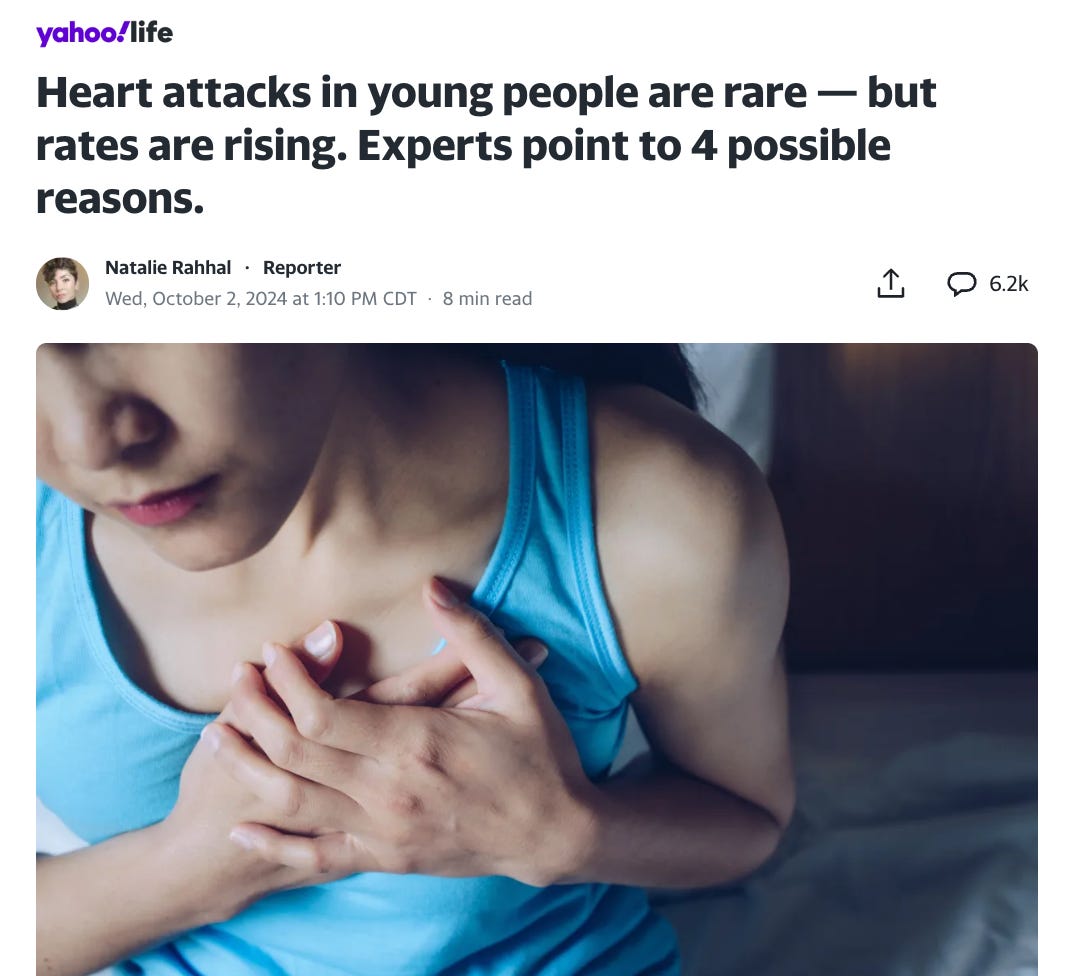Click the '8 min read' label
Viewport: 1072px width, 976px height.
coord(487,299)
